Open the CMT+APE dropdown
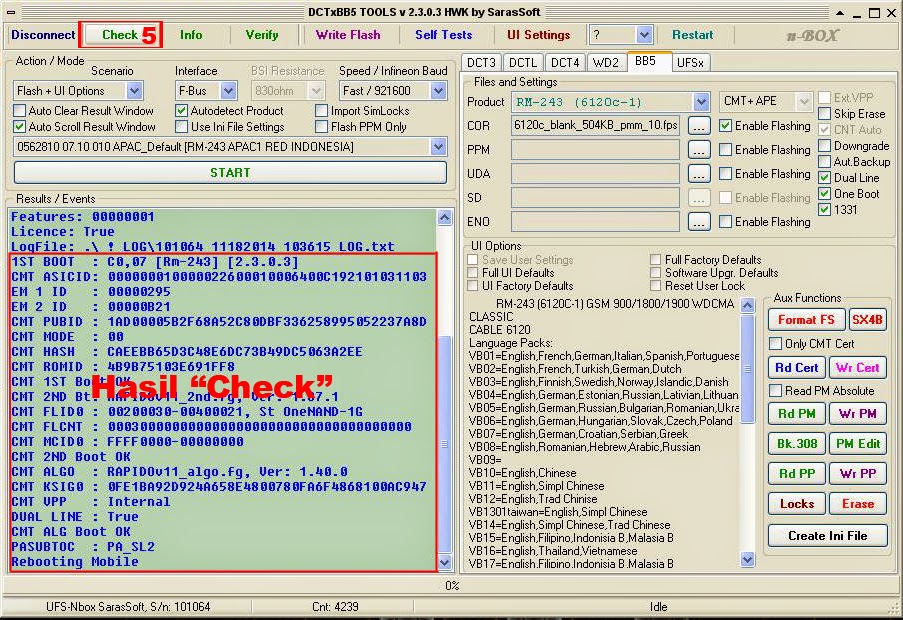Viewport: 903px width, 620px height. [x=803, y=101]
